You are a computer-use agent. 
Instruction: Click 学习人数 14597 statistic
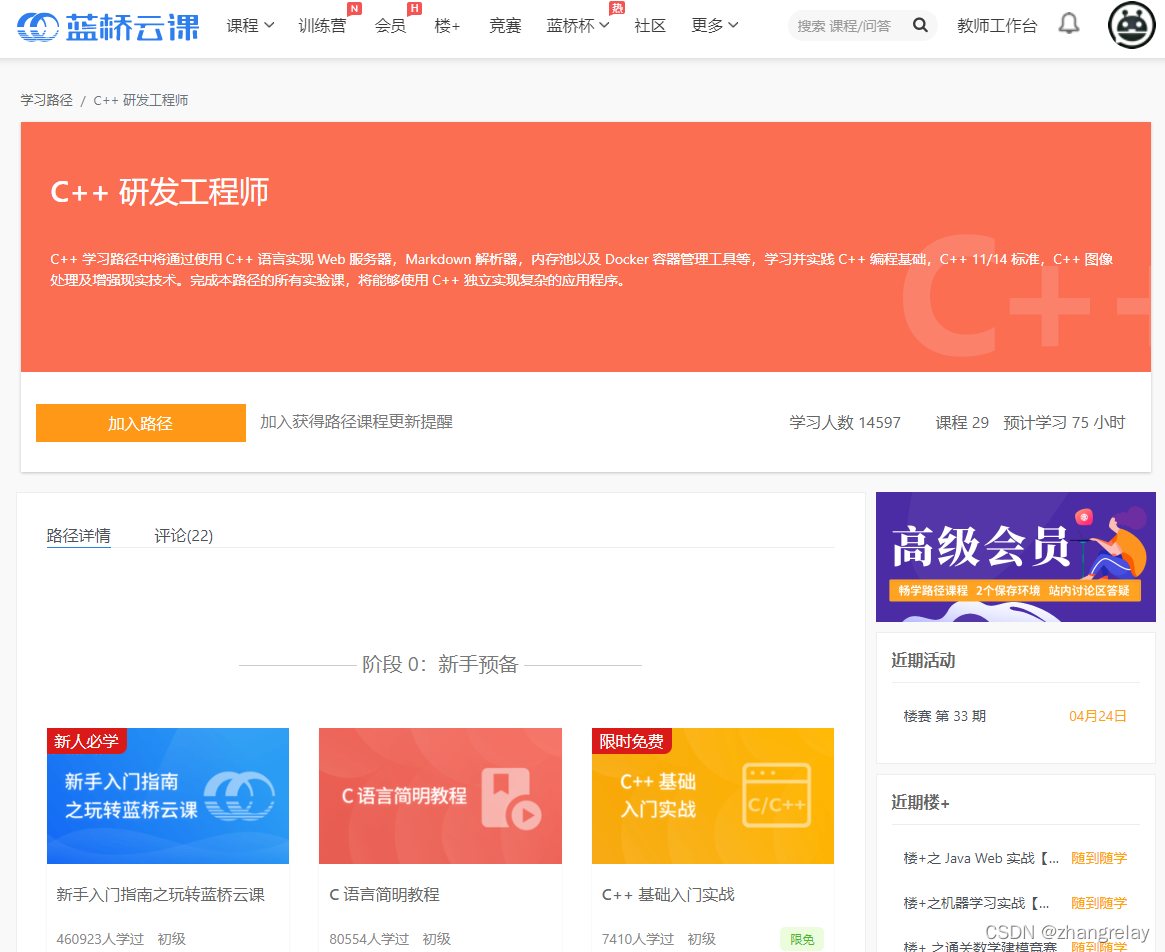coord(845,422)
